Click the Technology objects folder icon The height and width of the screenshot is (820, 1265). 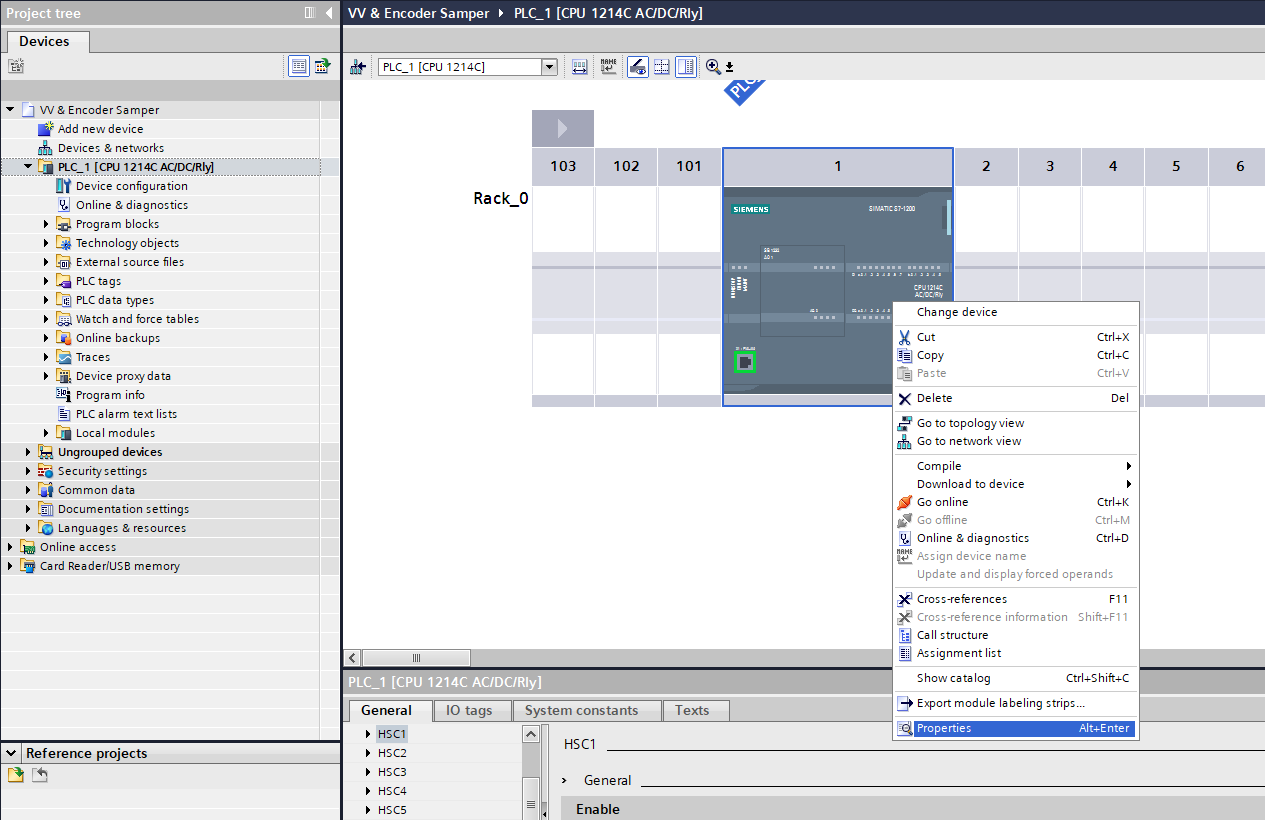pyautogui.click(x=64, y=243)
